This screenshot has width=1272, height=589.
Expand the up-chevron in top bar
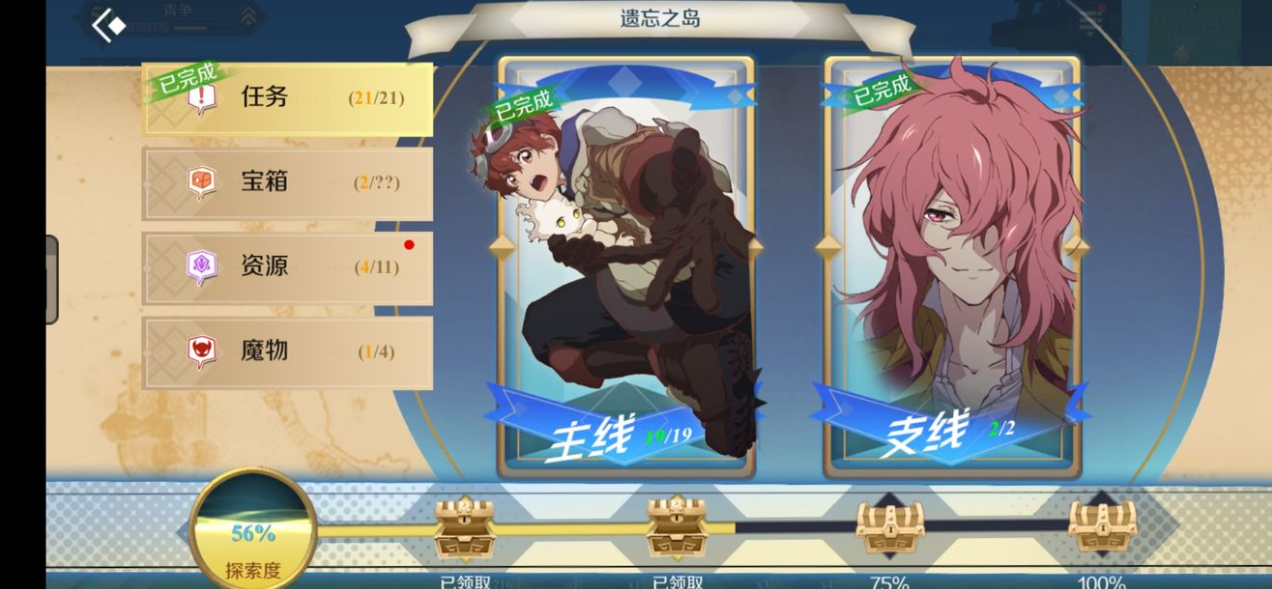point(248,15)
